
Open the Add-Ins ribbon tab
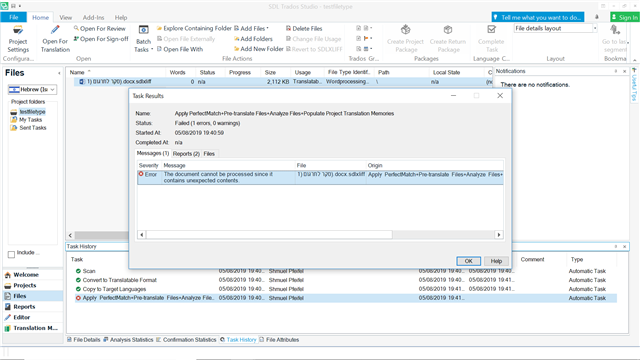93,18
